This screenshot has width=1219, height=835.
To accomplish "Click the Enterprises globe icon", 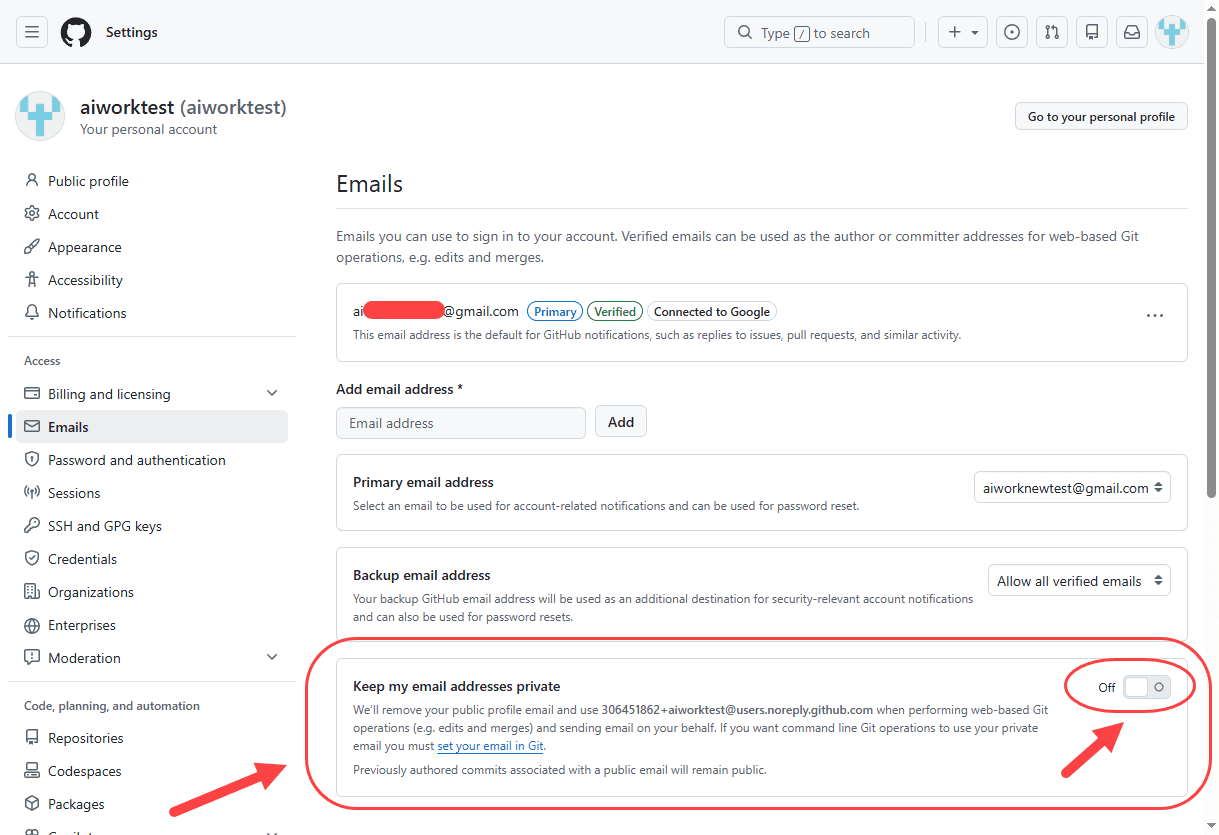I will coord(32,625).
